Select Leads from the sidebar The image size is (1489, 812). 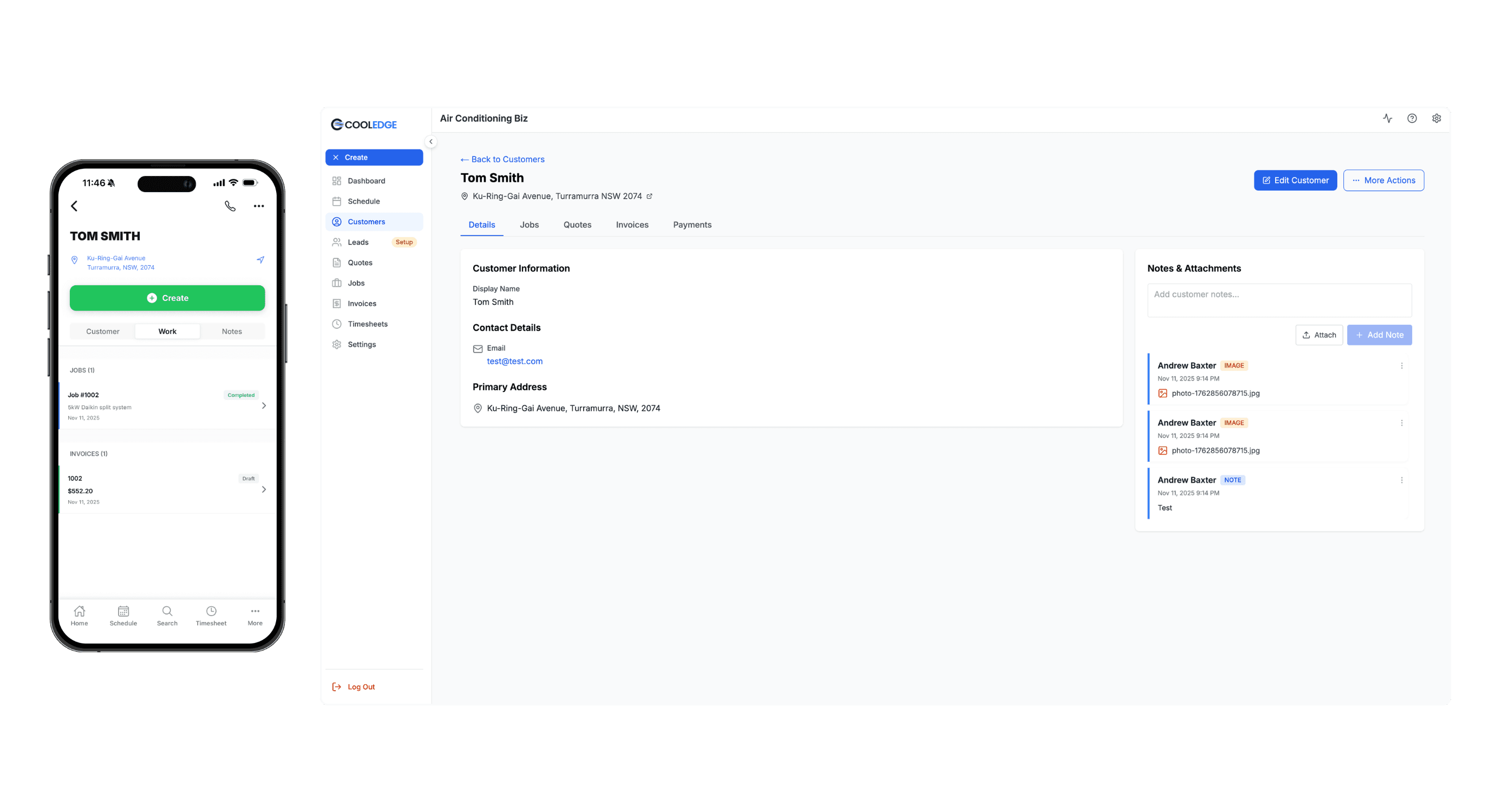pyautogui.click(x=358, y=242)
